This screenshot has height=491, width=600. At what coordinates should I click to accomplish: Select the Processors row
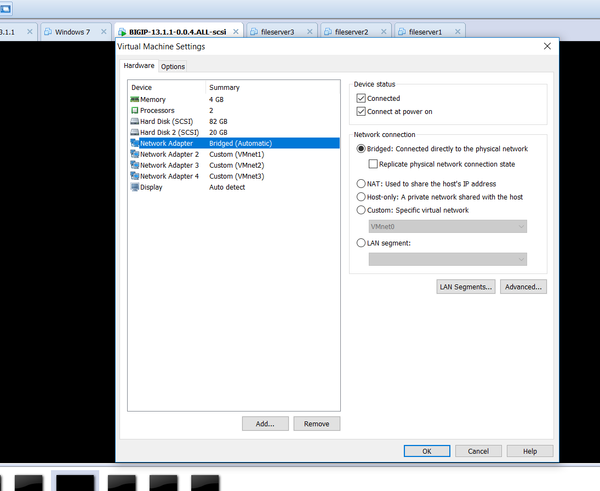click(x=234, y=111)
